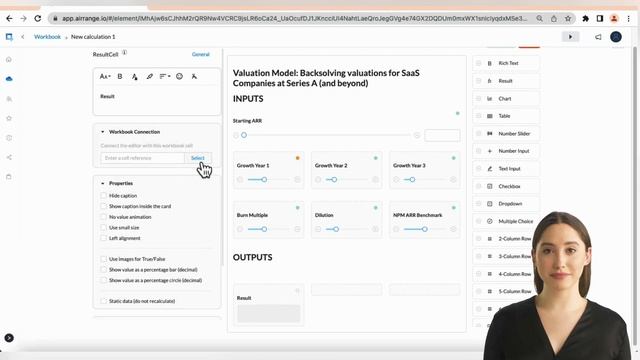
Task: Open the text alignment dropdown
Action: click(164, 76)
